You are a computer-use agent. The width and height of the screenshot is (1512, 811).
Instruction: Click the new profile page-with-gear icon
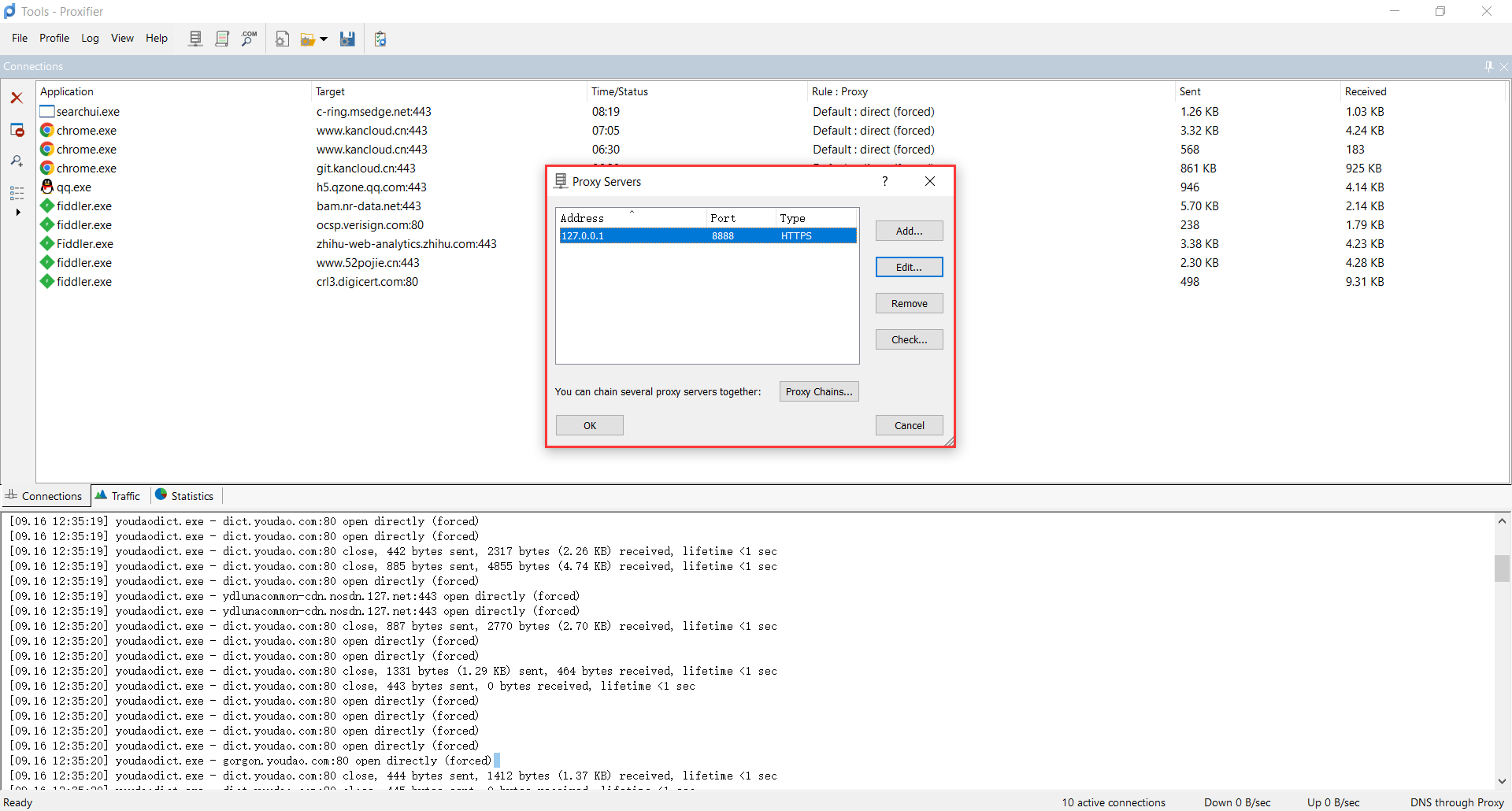[x=282, y=39]
